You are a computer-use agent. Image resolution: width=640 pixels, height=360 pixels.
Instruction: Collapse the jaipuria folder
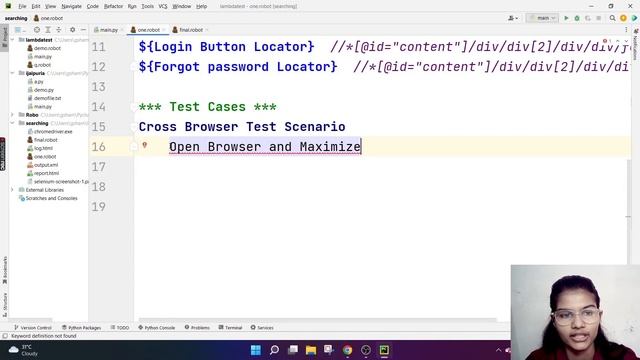pos(12,73)
